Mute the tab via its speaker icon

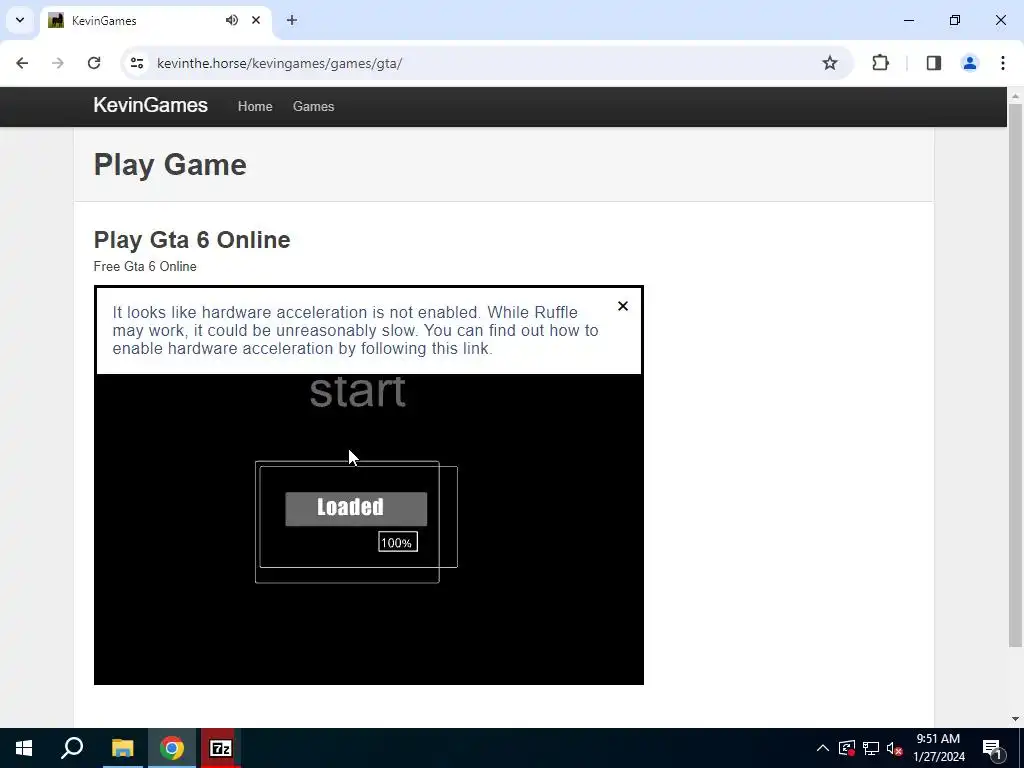(232, 20)
